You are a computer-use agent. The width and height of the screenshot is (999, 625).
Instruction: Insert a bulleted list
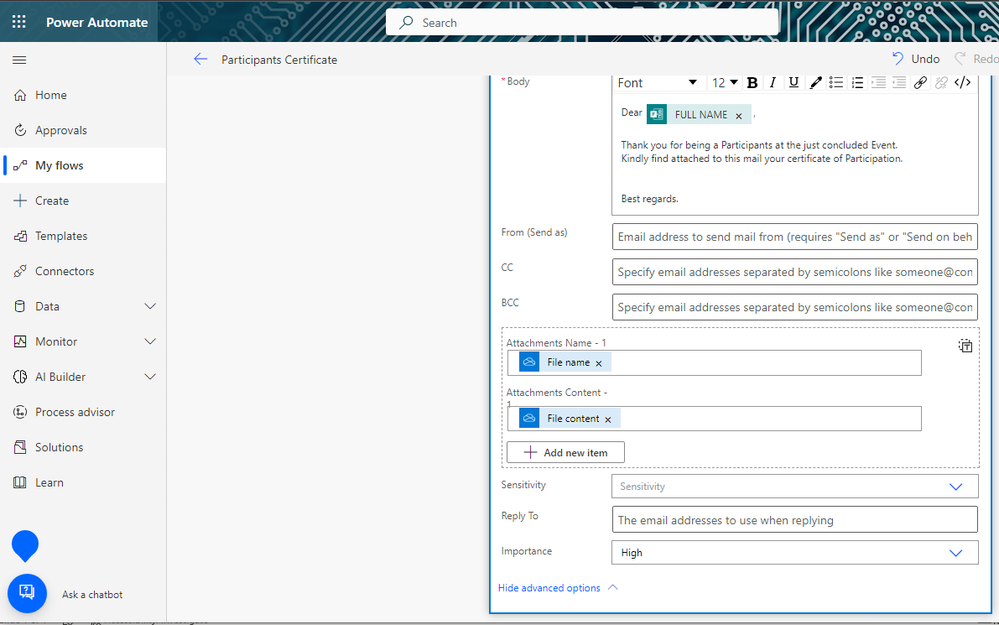836,83
